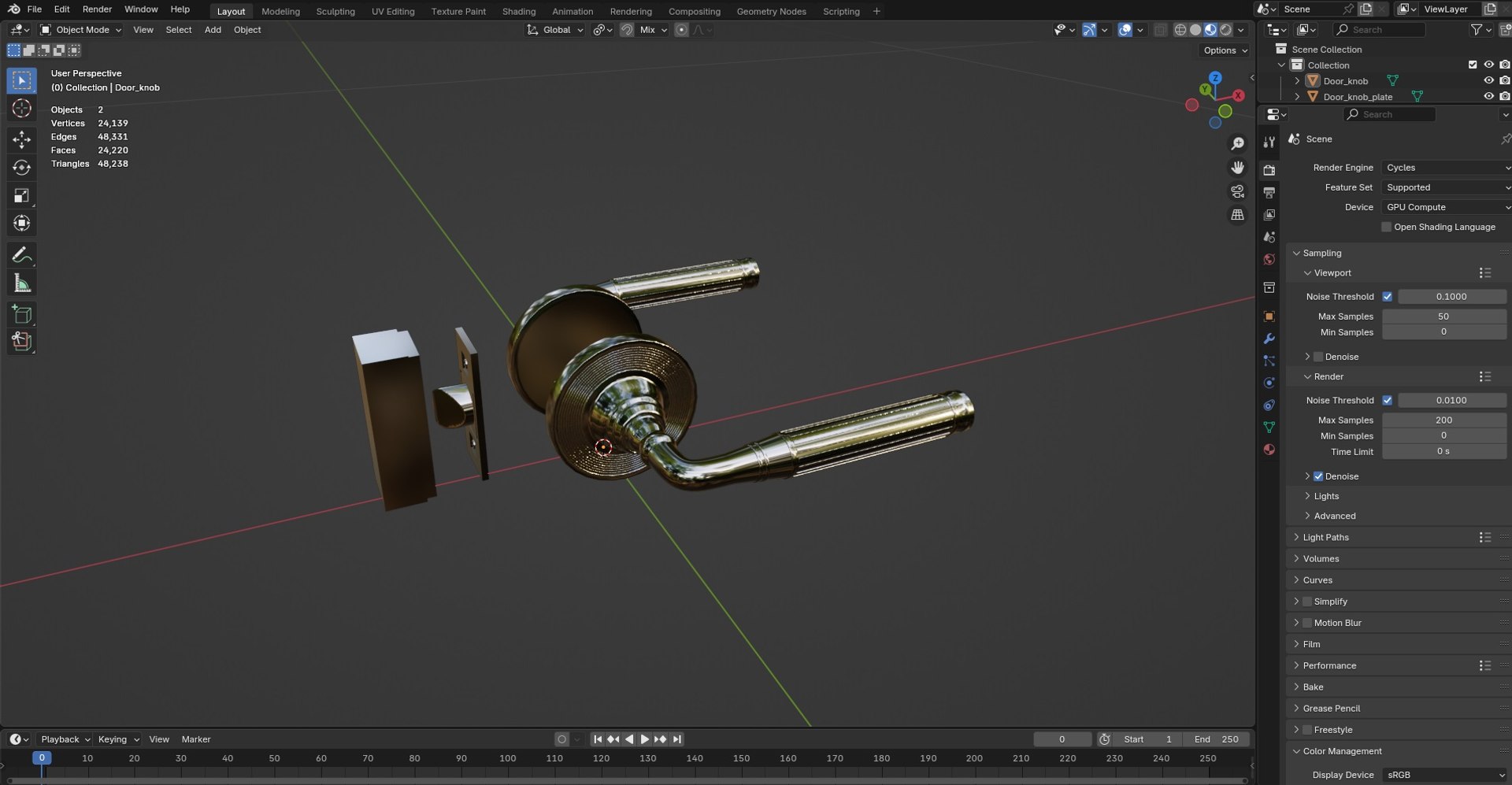
Task: Open the Options button in viewport
Action: 1225,50
